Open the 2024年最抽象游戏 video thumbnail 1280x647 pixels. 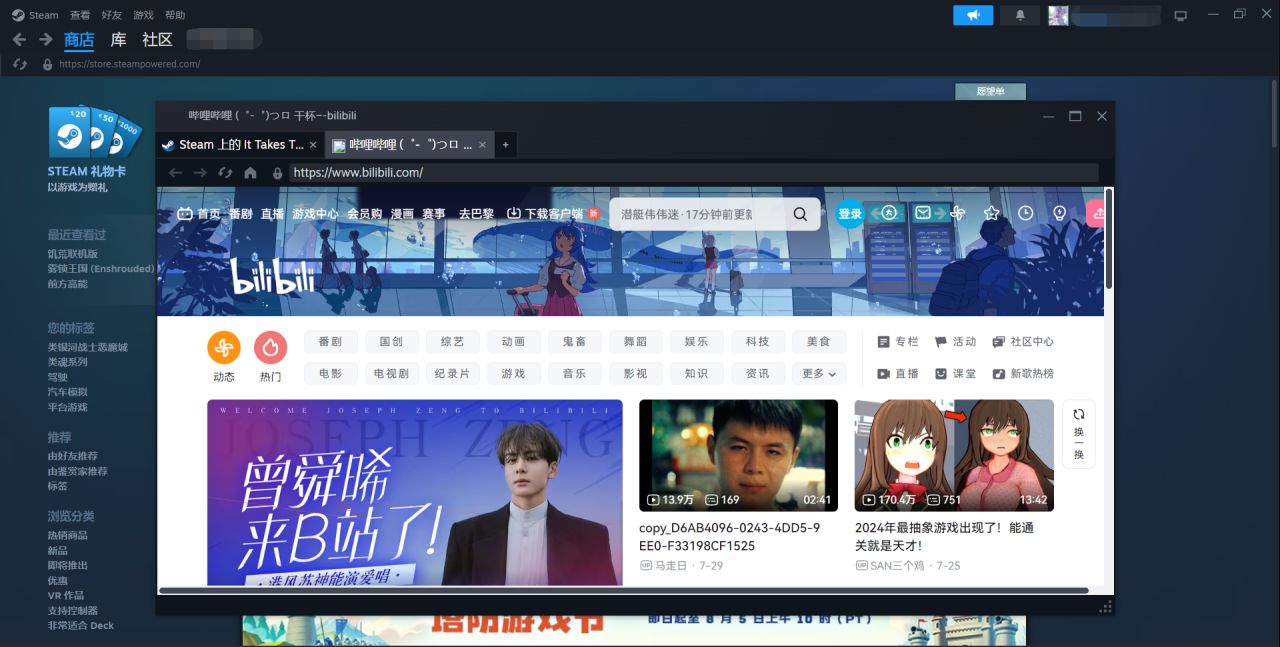(954, 456)
